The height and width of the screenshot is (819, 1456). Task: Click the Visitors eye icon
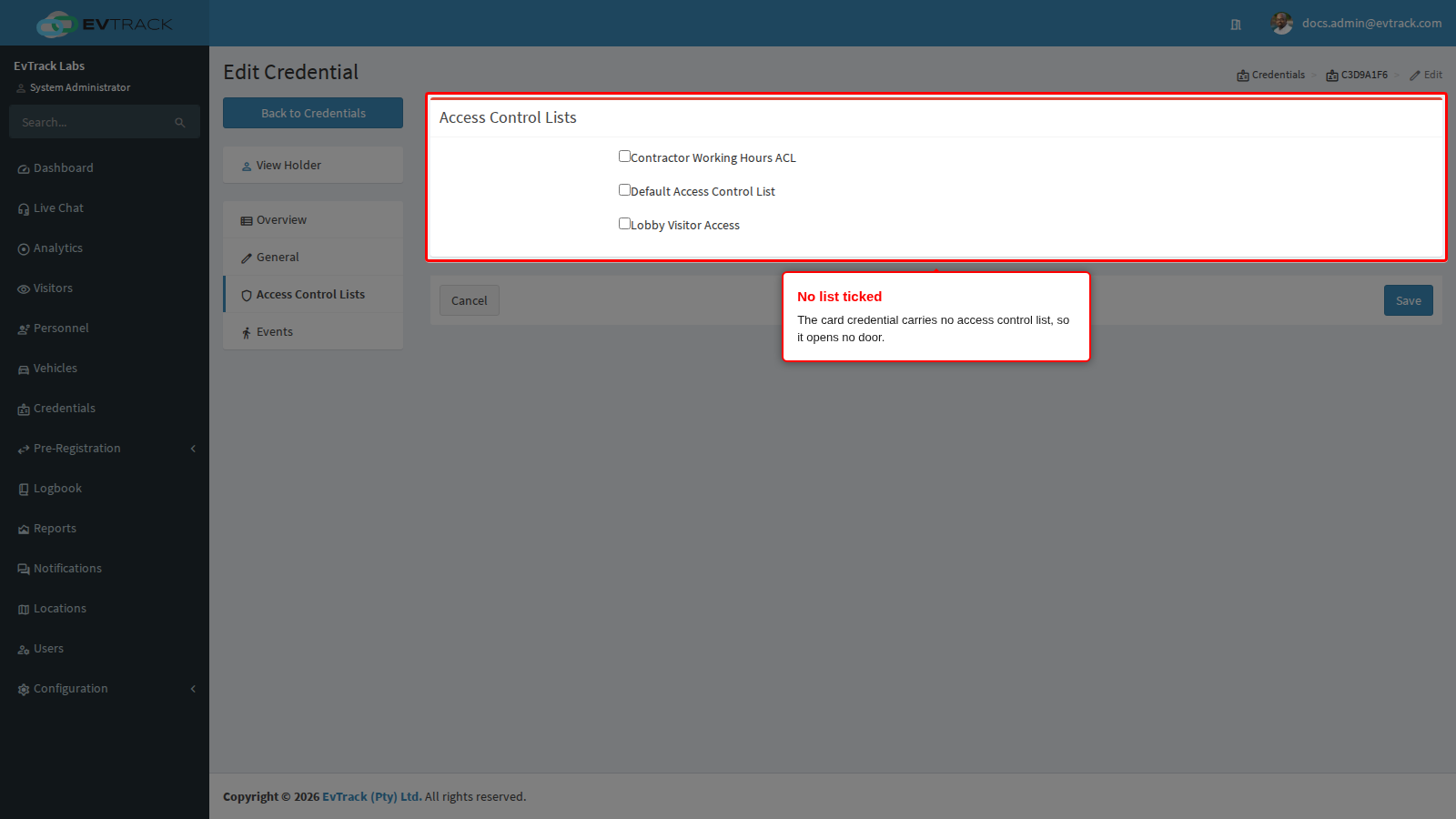(x=24, y=289)
